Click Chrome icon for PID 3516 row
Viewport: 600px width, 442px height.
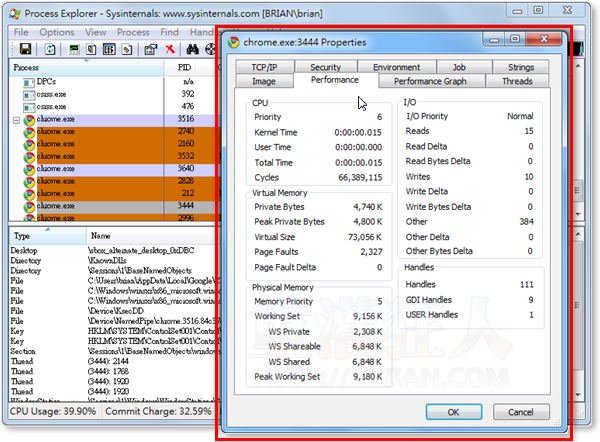29,120
